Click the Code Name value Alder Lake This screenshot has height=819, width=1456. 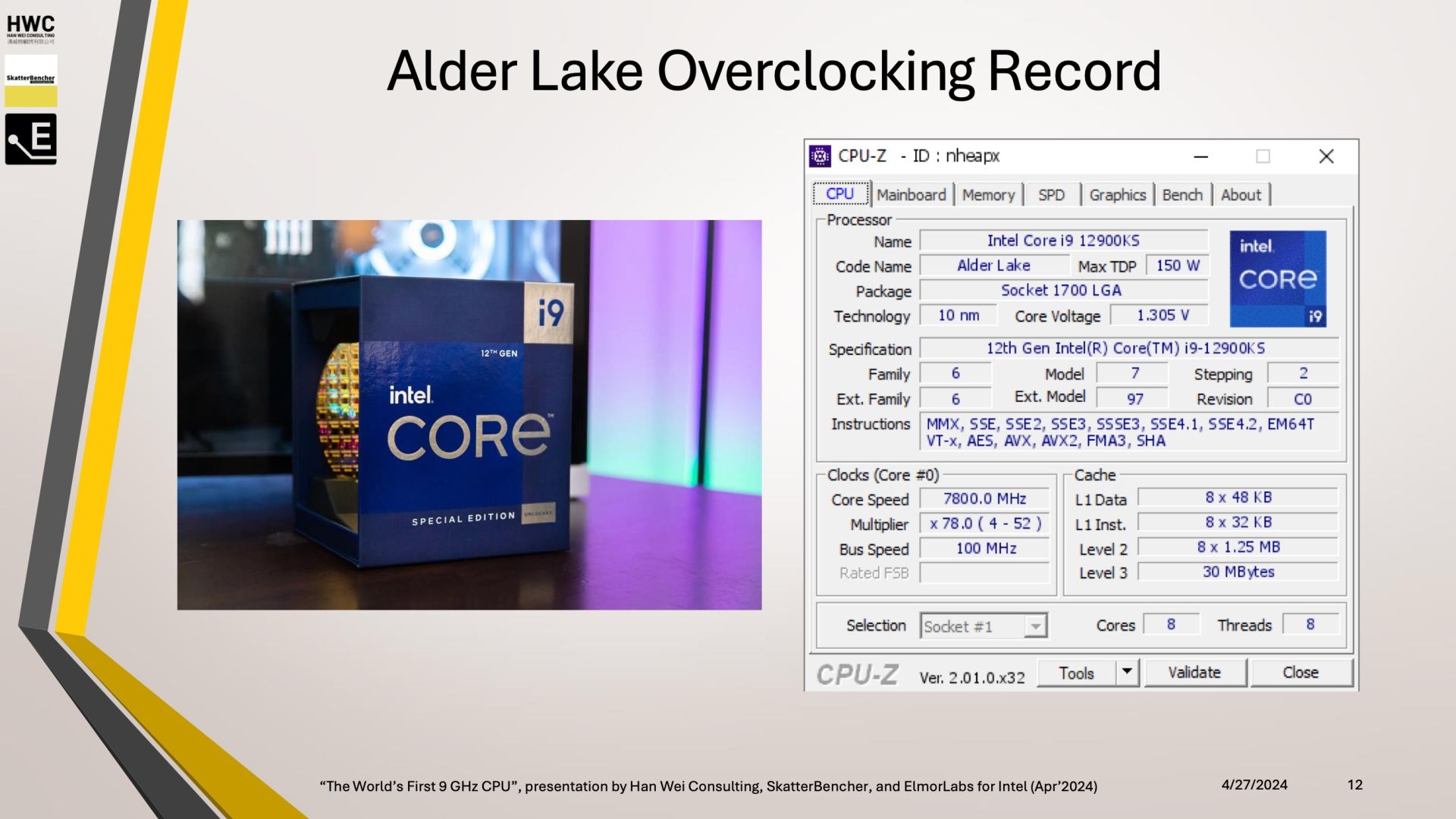(993, 265)
